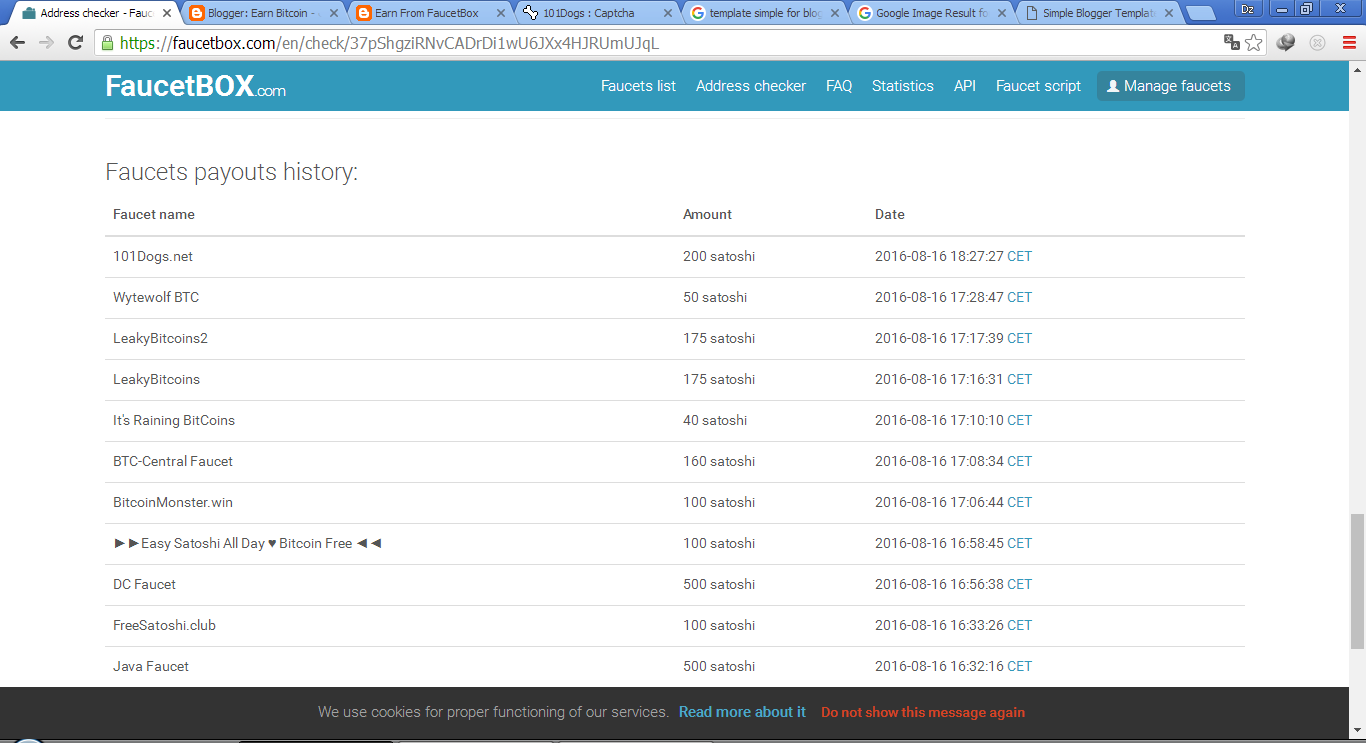Click the green padlock security icon
This screenshot has height=743, width=1366.
coord(107,43)
